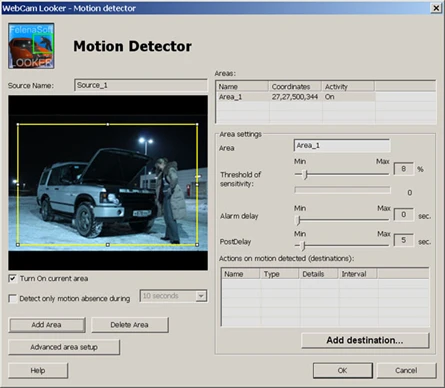Click the Threshold of sensitivity slider handle
The image size is (445, 388).
[305, 174]
